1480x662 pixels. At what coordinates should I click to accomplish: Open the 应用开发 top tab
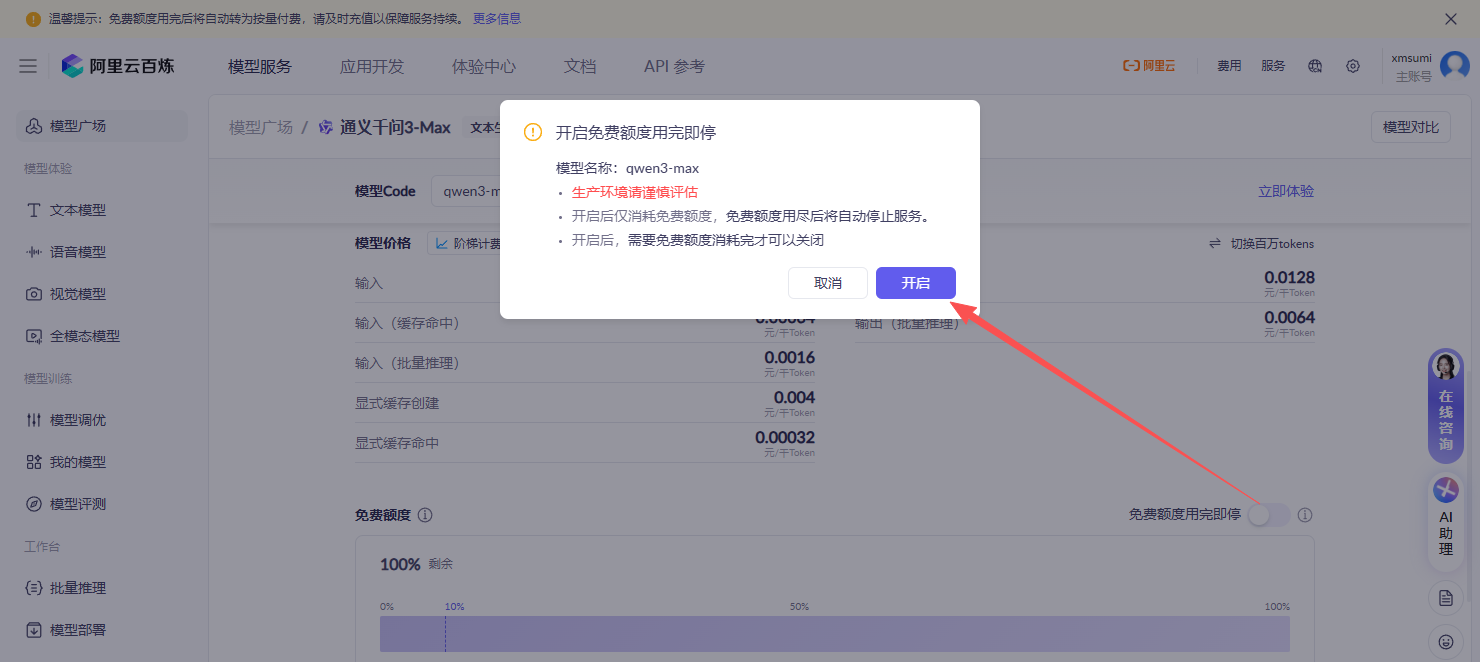(x=372, y=66)
